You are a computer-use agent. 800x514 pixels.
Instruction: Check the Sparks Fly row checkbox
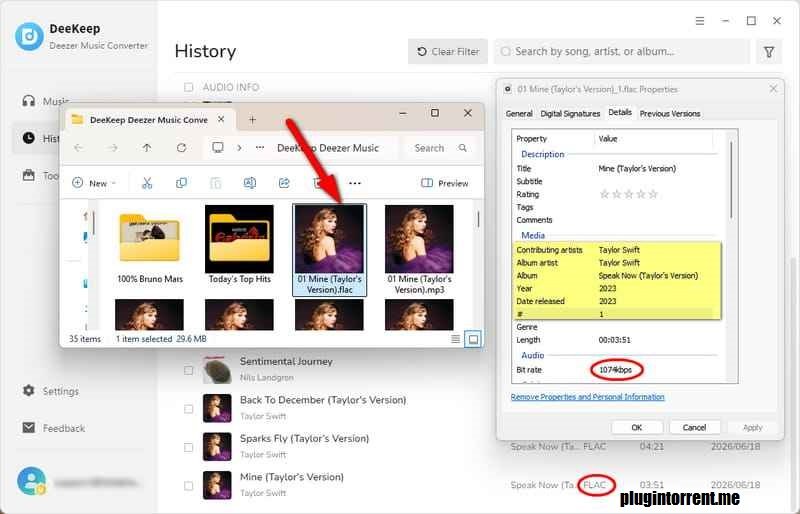point(188,447)
